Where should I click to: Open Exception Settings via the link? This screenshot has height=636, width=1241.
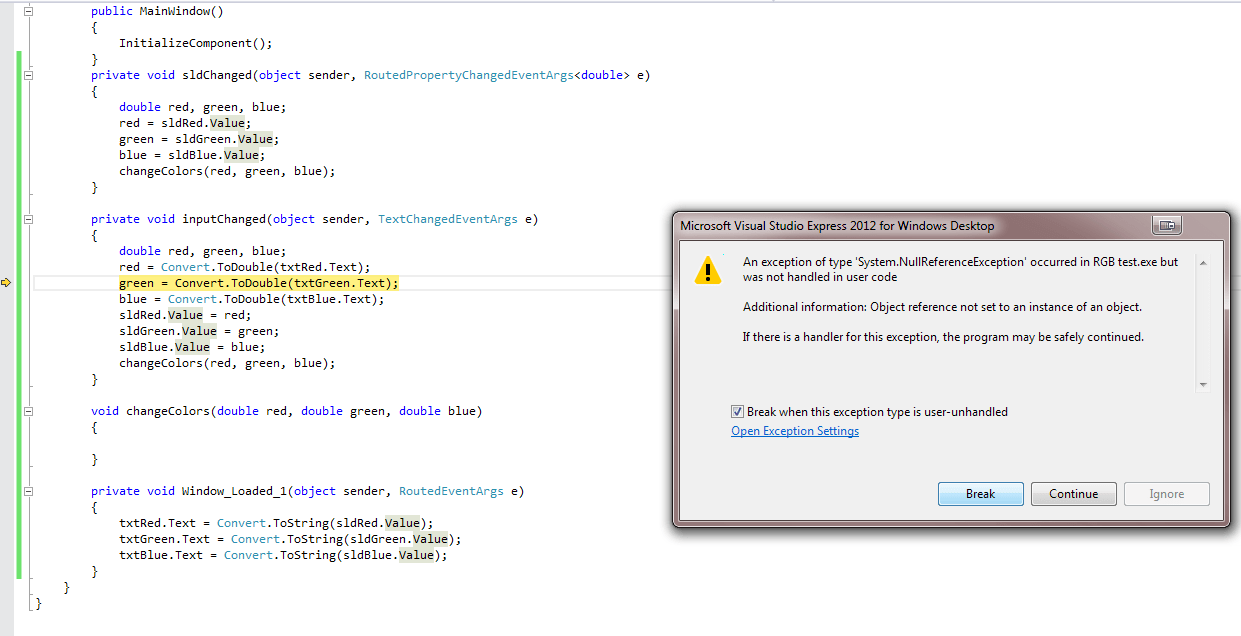pos(794,430)
